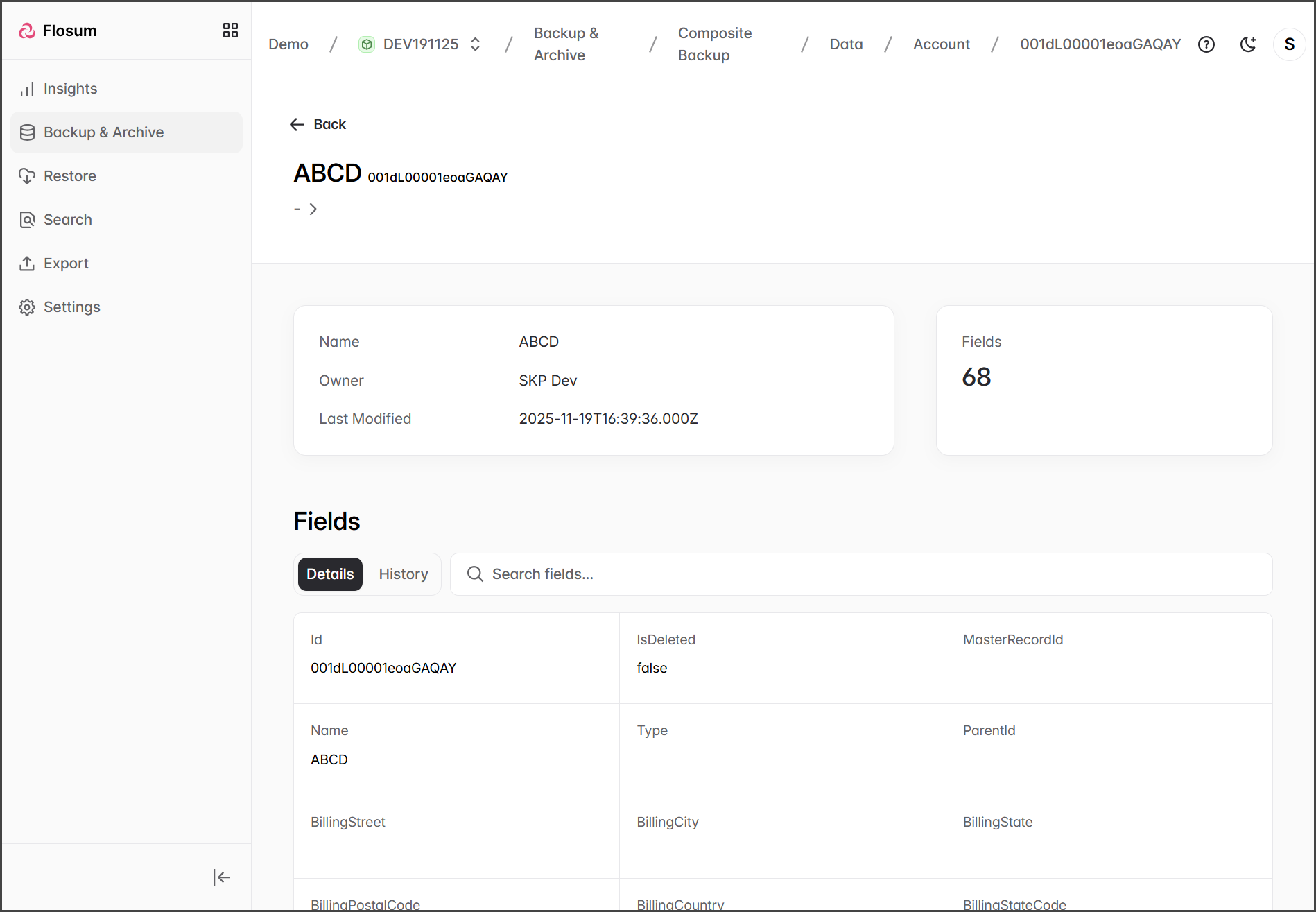1316x912 pixels.
Task: Click the Insights bar chart icon
Action: (x=27, y=89)
